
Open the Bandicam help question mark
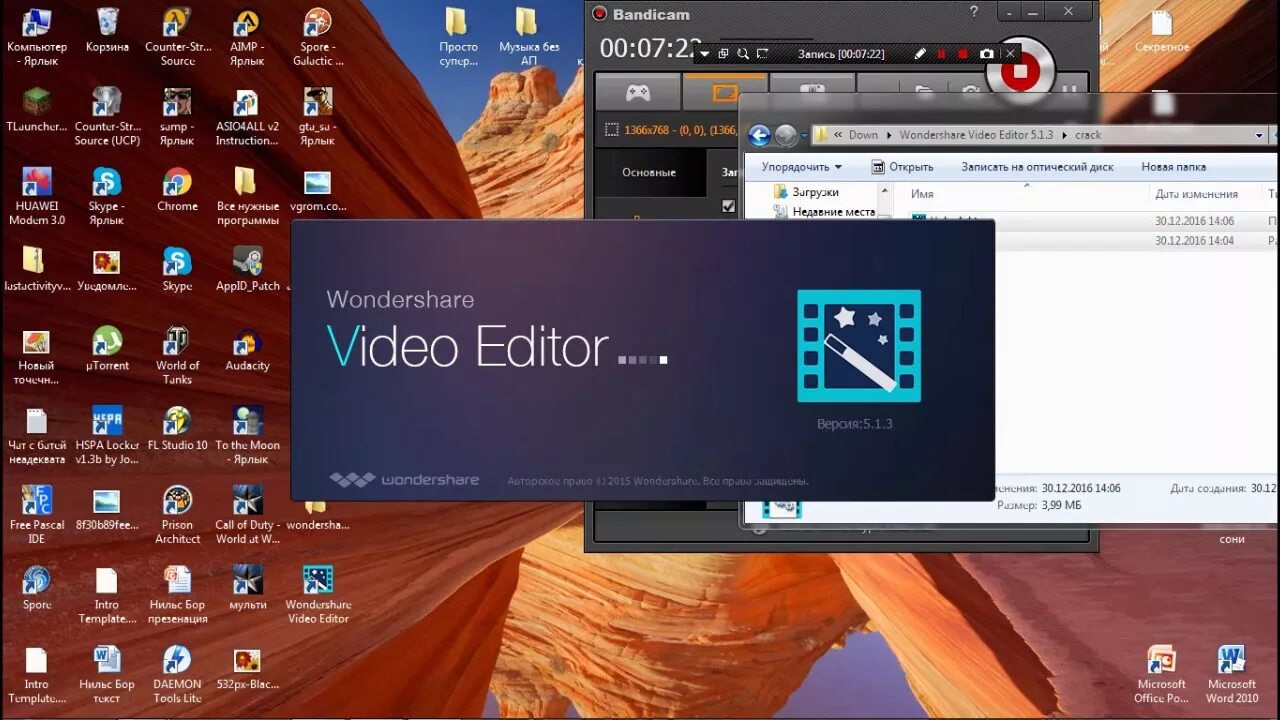(x=975, y=12)
